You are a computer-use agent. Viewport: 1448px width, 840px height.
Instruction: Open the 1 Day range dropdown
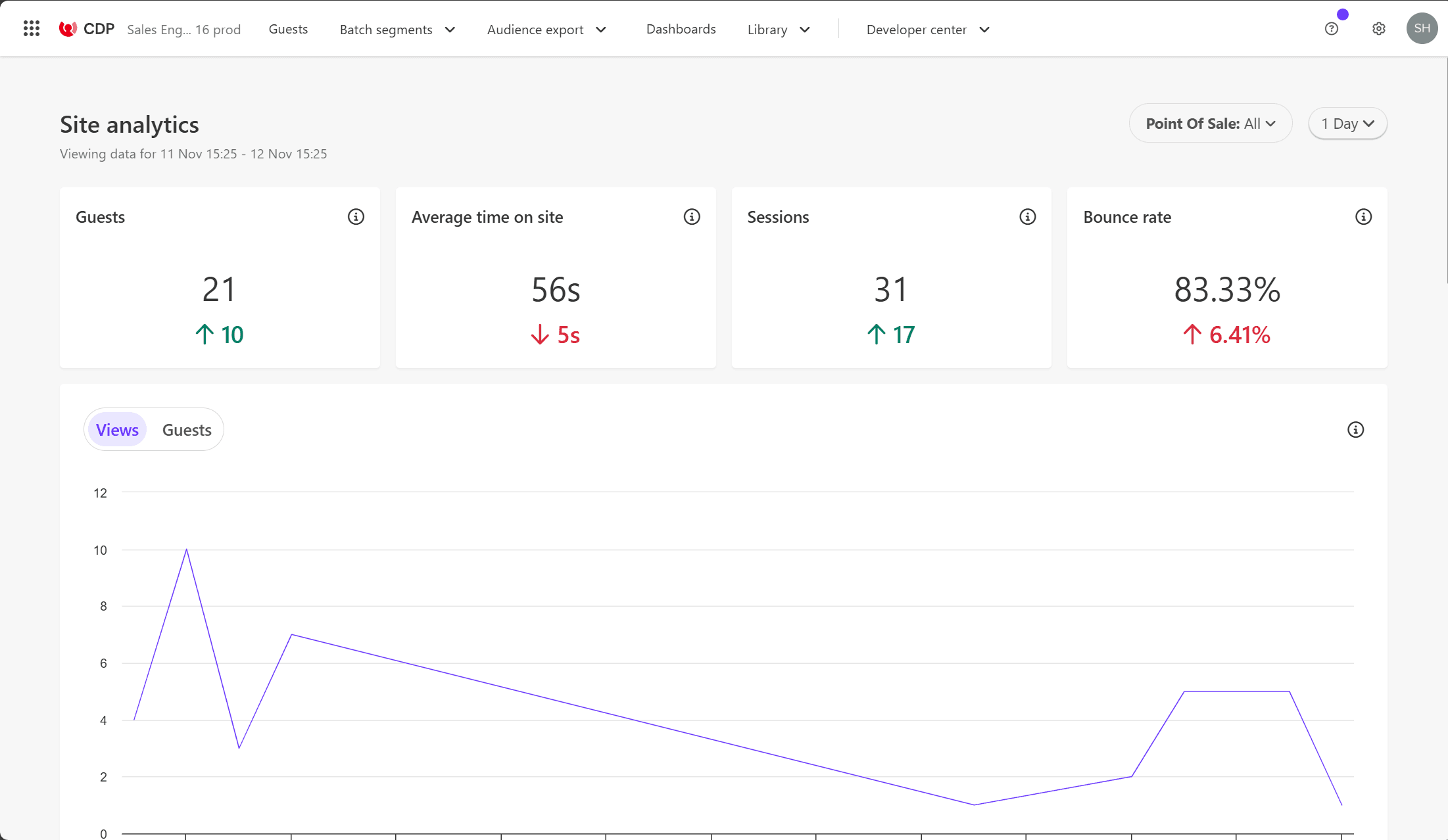tap(1347, 124)
